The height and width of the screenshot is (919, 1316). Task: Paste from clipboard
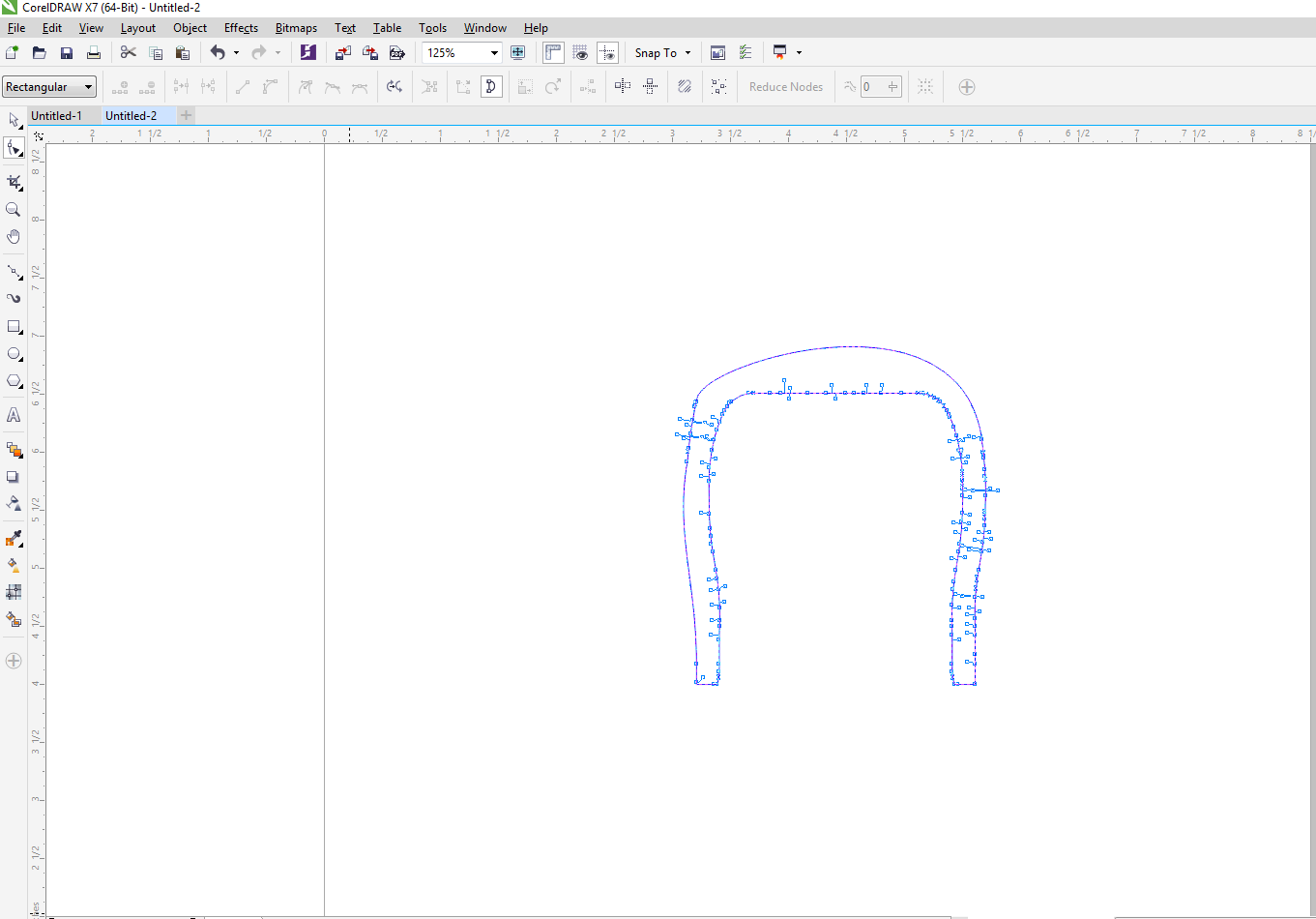pos(183,53)
